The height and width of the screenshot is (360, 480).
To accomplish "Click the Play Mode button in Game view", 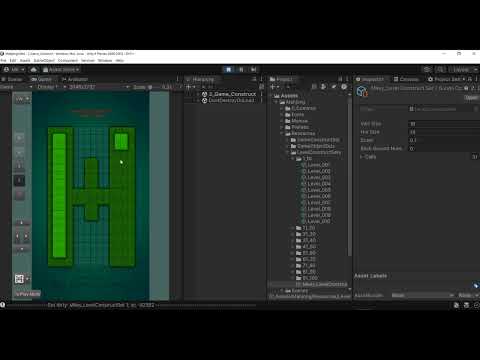I will click(28, 294).
